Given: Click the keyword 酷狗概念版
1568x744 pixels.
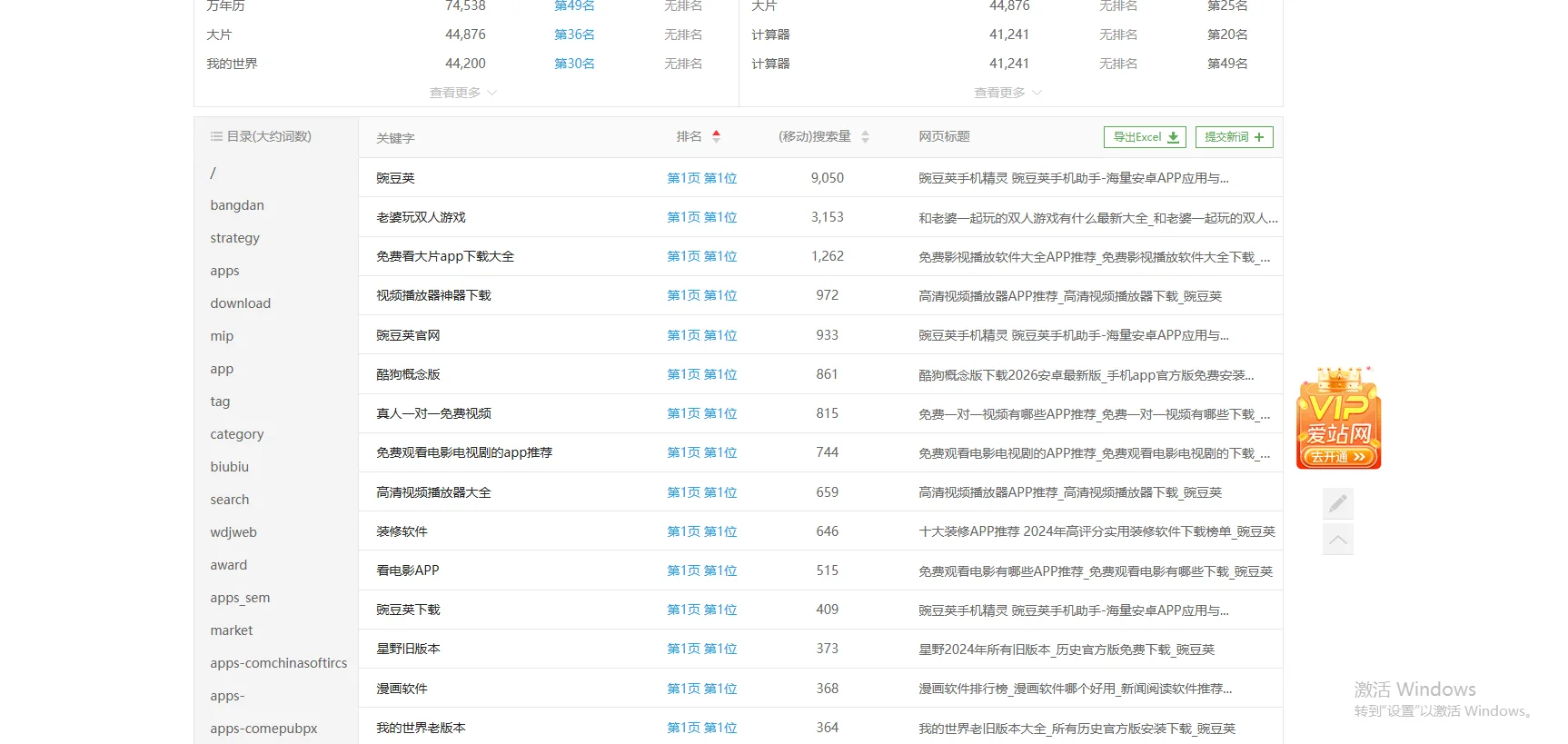Looking at the screenshot, I should point(408,374).
